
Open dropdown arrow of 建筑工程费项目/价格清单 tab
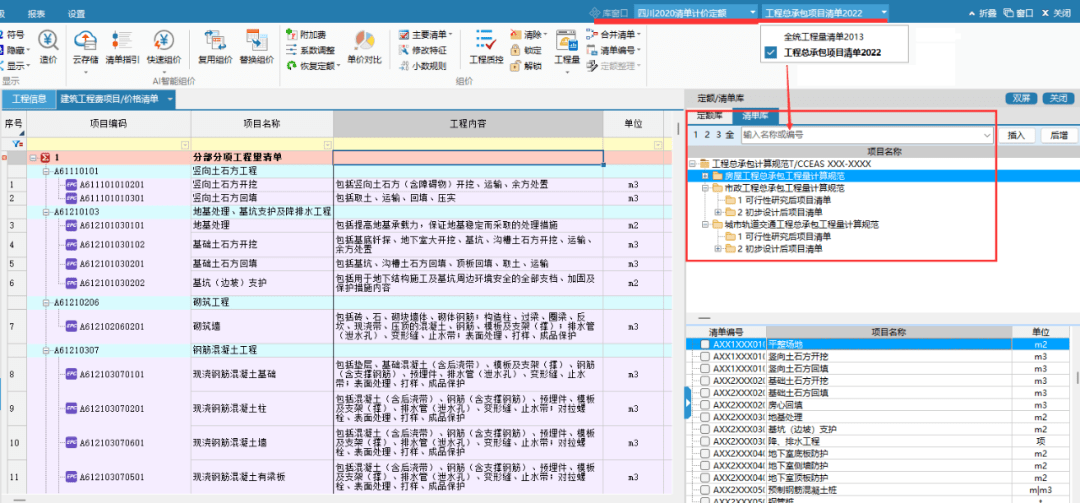(x=169, y=99)
